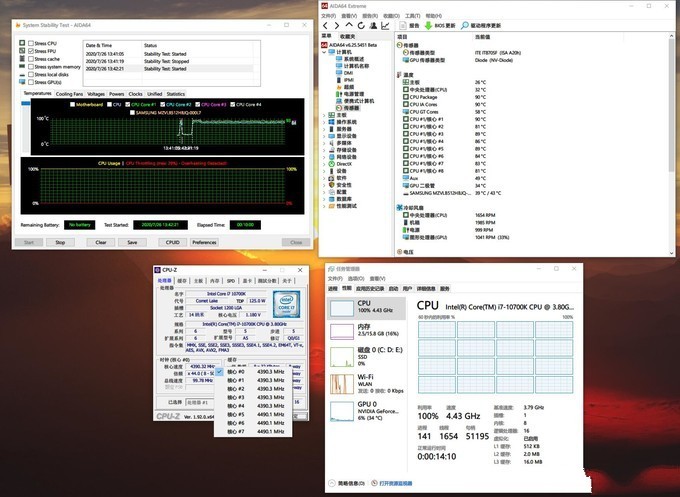This screenshot has width=680, height=497.
Task: Open SPD tab in CPU-Z
Action: pos(231,281)
